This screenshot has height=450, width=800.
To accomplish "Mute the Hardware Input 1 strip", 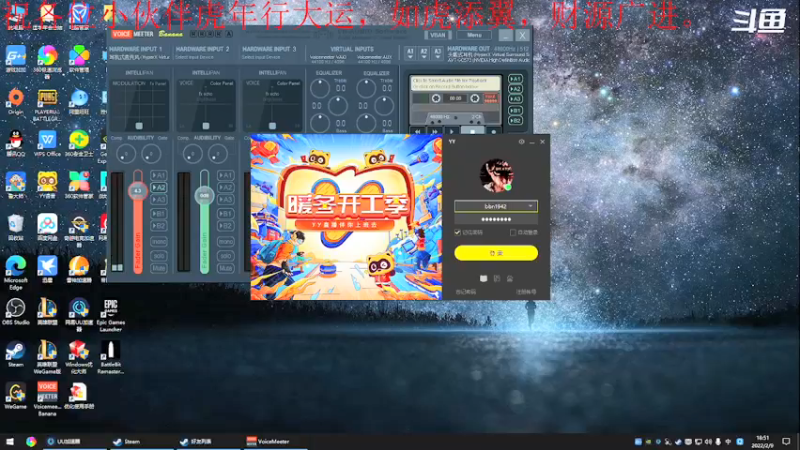I will (159, 268).
